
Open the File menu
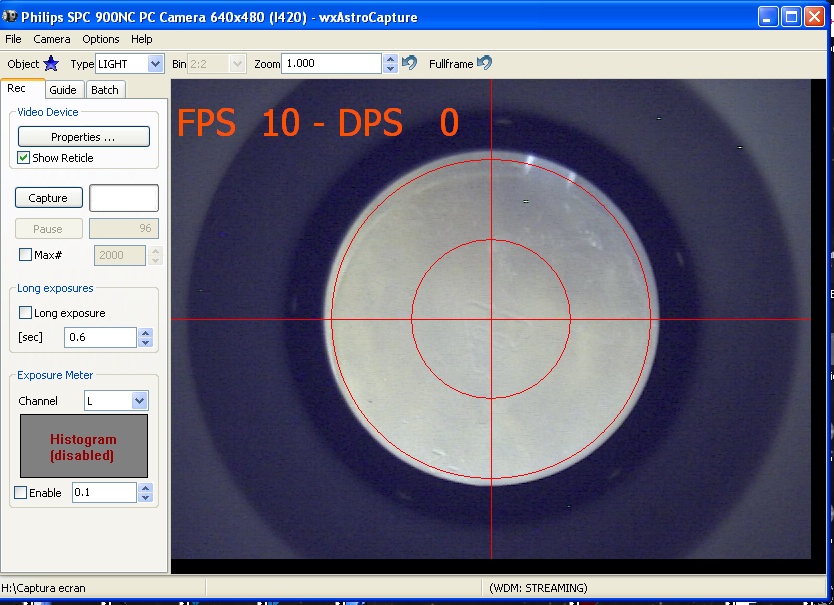13,39
